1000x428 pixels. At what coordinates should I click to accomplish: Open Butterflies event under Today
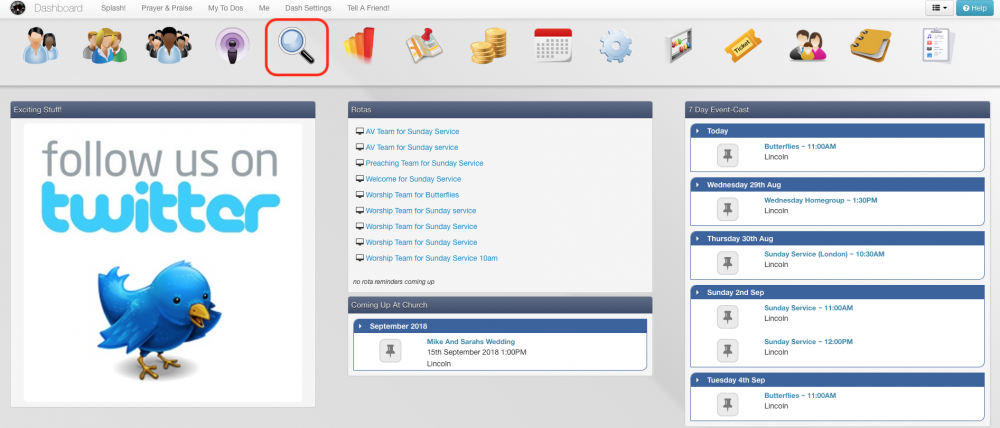click(x=800, y=146)
